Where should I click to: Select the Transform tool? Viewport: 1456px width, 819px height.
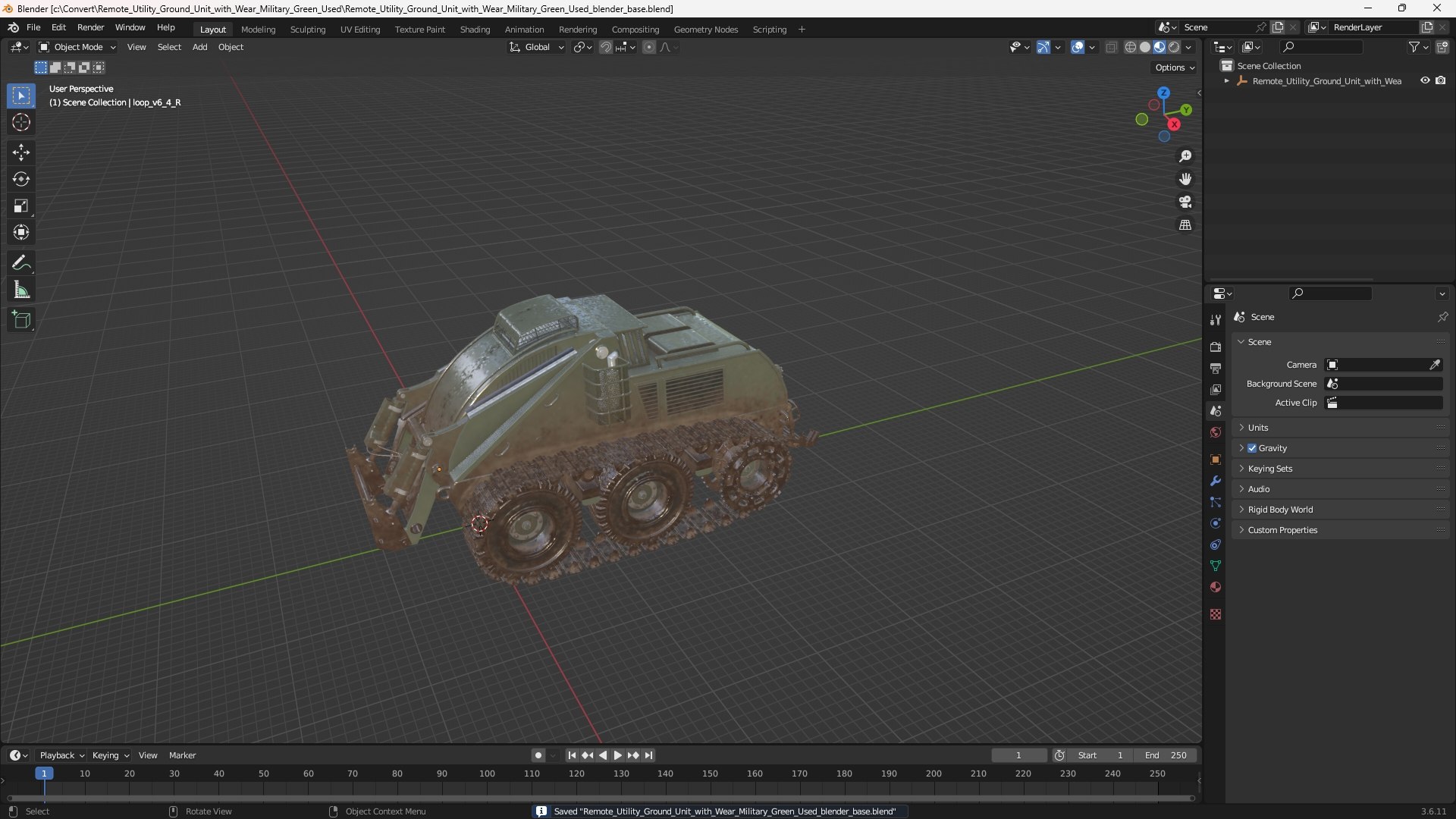pos(20,232)
